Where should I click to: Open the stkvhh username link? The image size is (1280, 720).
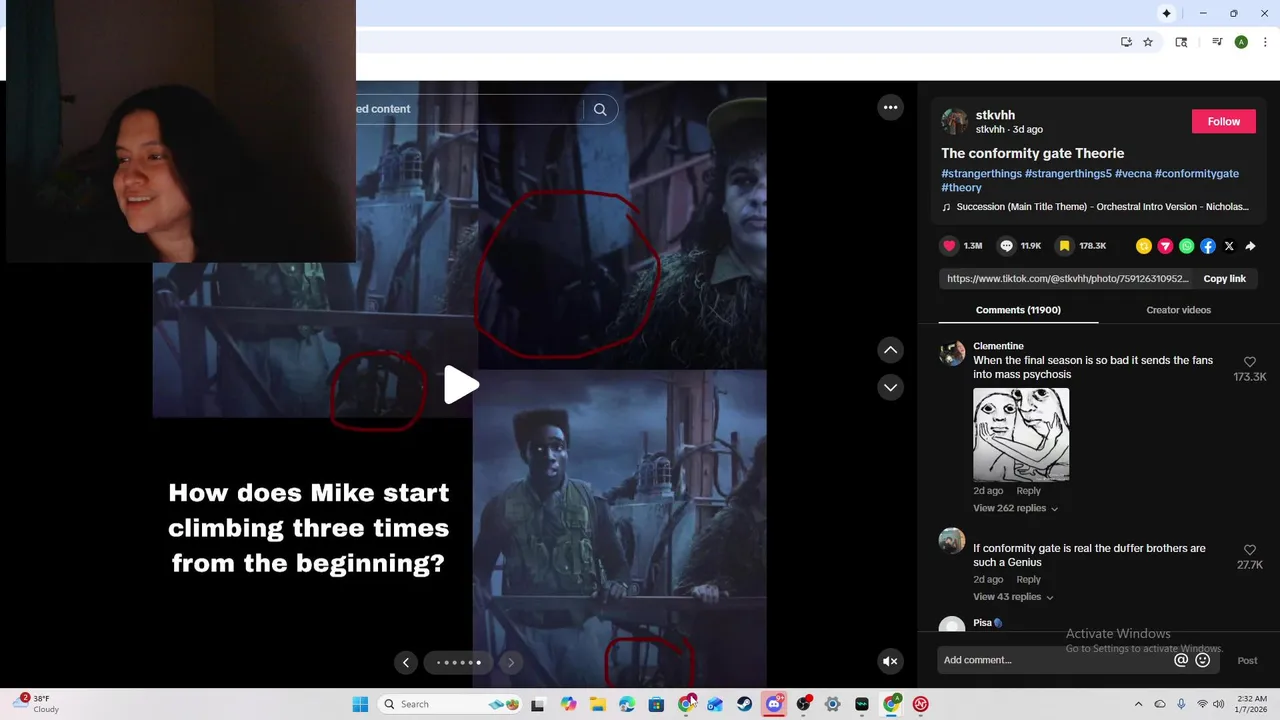(995, 115)
